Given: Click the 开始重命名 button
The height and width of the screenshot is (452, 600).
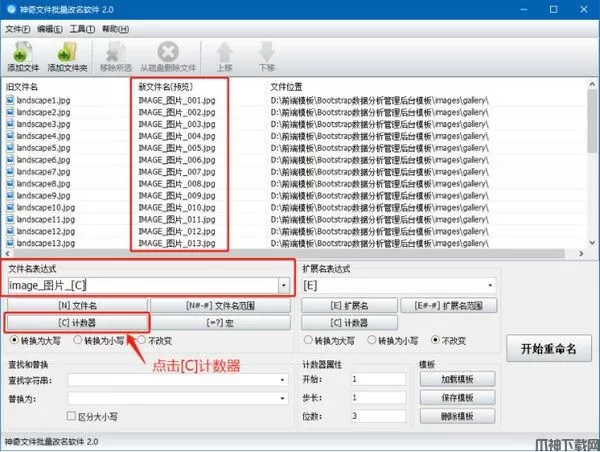Looking at the screenshot, I should [x=549, y=348].
